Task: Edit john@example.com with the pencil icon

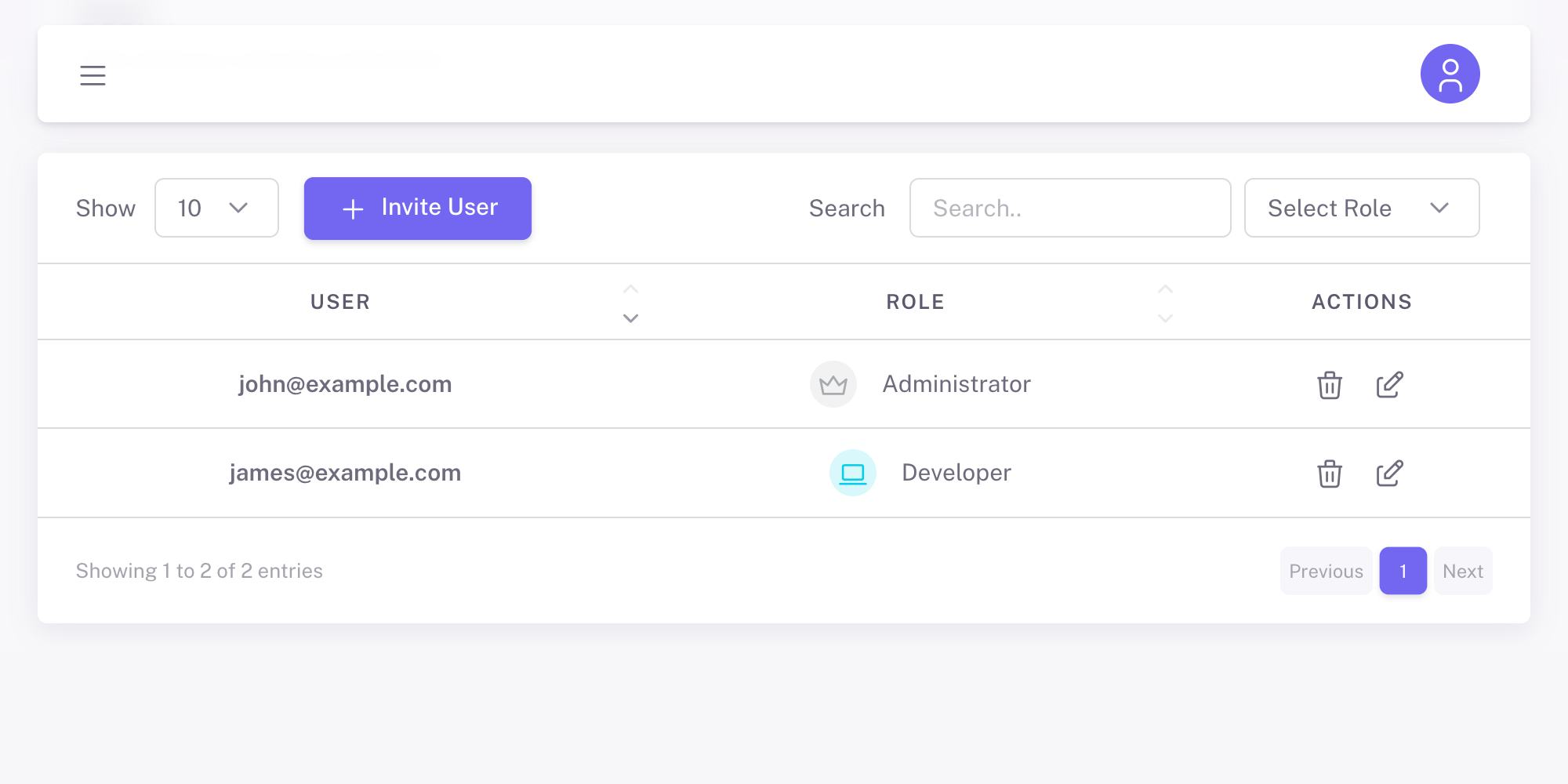Action: pos(1388,385)
